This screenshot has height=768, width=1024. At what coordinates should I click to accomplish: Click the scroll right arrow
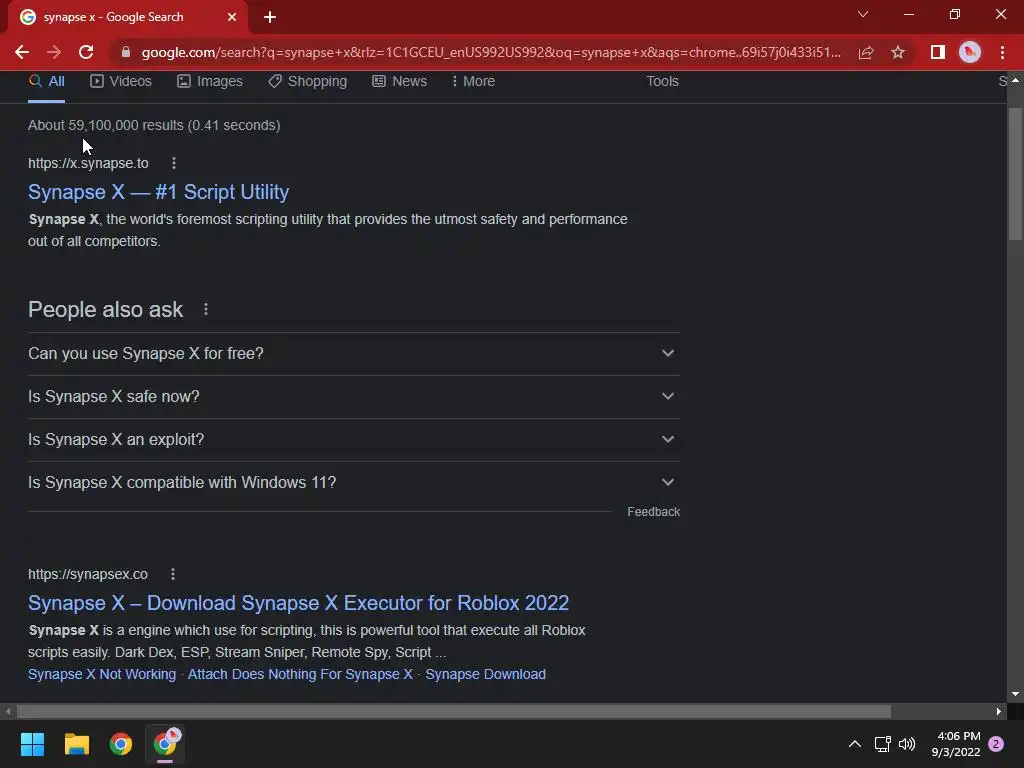tap(999, 711)
